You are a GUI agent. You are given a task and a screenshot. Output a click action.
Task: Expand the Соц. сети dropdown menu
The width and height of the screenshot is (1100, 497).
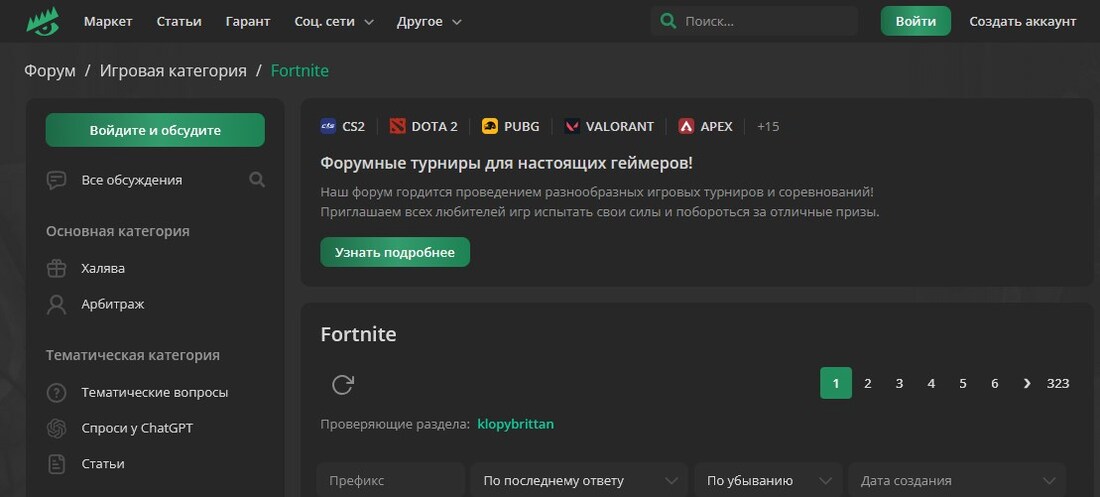tap(335, 22)
